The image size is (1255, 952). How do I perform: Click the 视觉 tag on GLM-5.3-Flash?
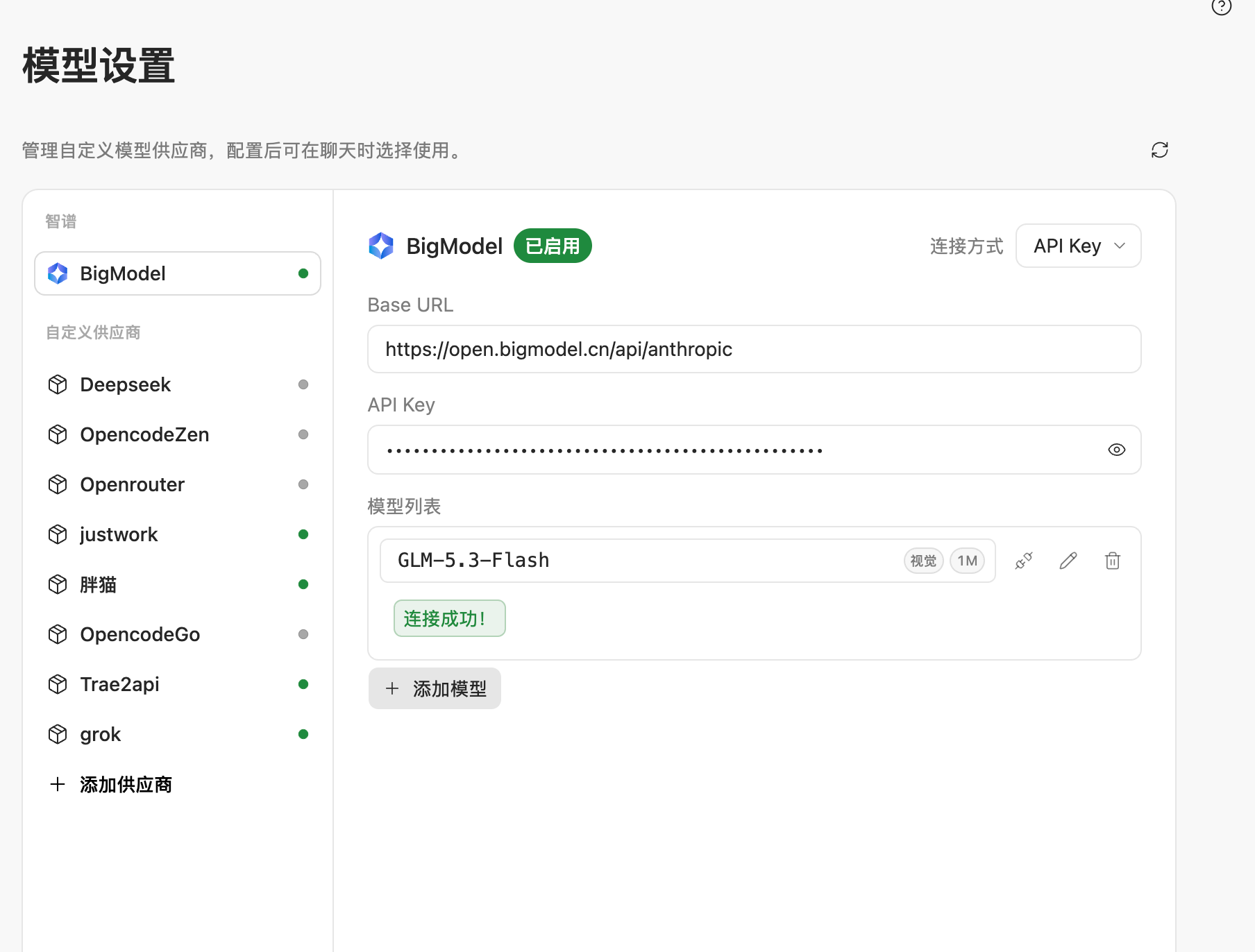tap(923, 561)
